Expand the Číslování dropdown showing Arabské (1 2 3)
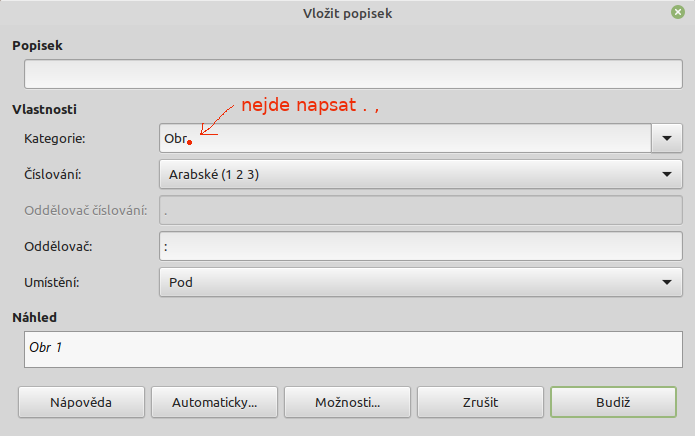Viewport: 695px width, 436px height. 421,174
